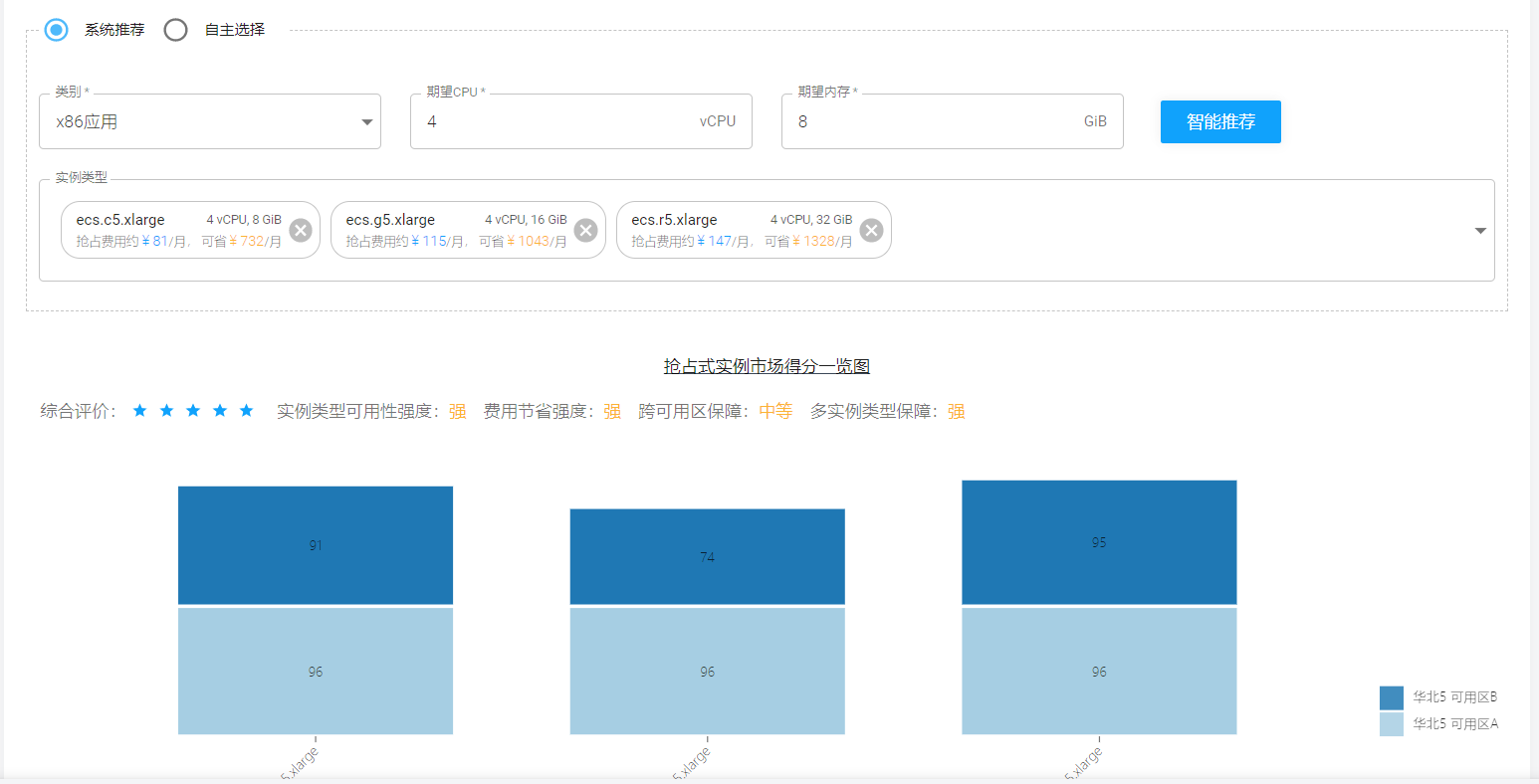Click the fifth rating star
Screen dimensions: 1539x784
click(247, 411)
